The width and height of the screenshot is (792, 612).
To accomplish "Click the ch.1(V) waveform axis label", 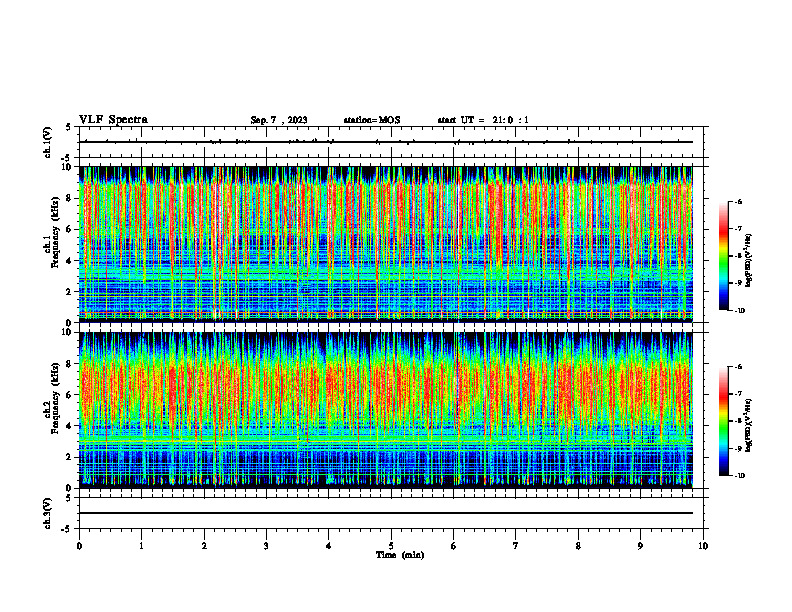I will tap(48, 142).
